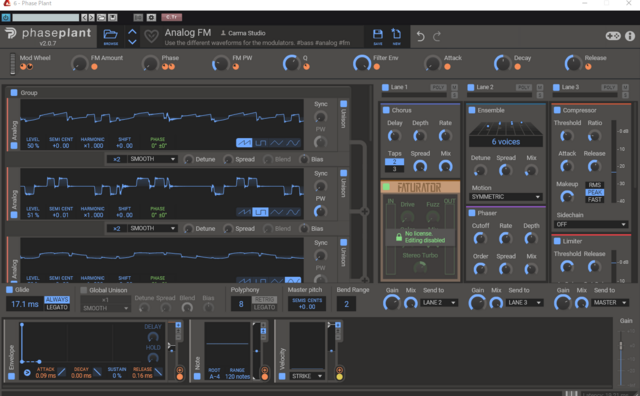
Task: Click host next-preset arrow button
Action: 91,18
